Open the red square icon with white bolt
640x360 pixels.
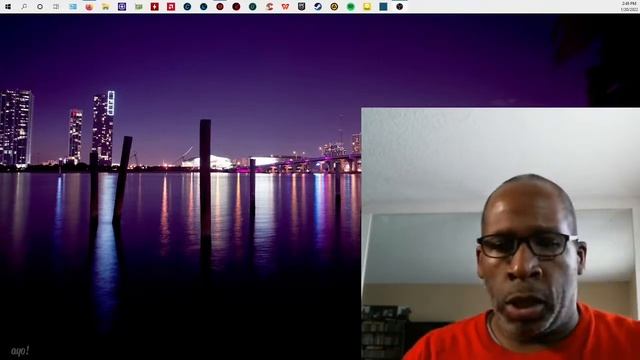(x=155, y=7)
